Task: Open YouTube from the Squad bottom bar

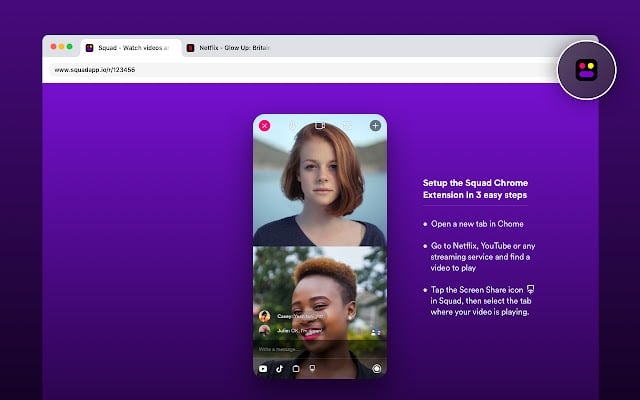Action: click(x=263, y=369)
